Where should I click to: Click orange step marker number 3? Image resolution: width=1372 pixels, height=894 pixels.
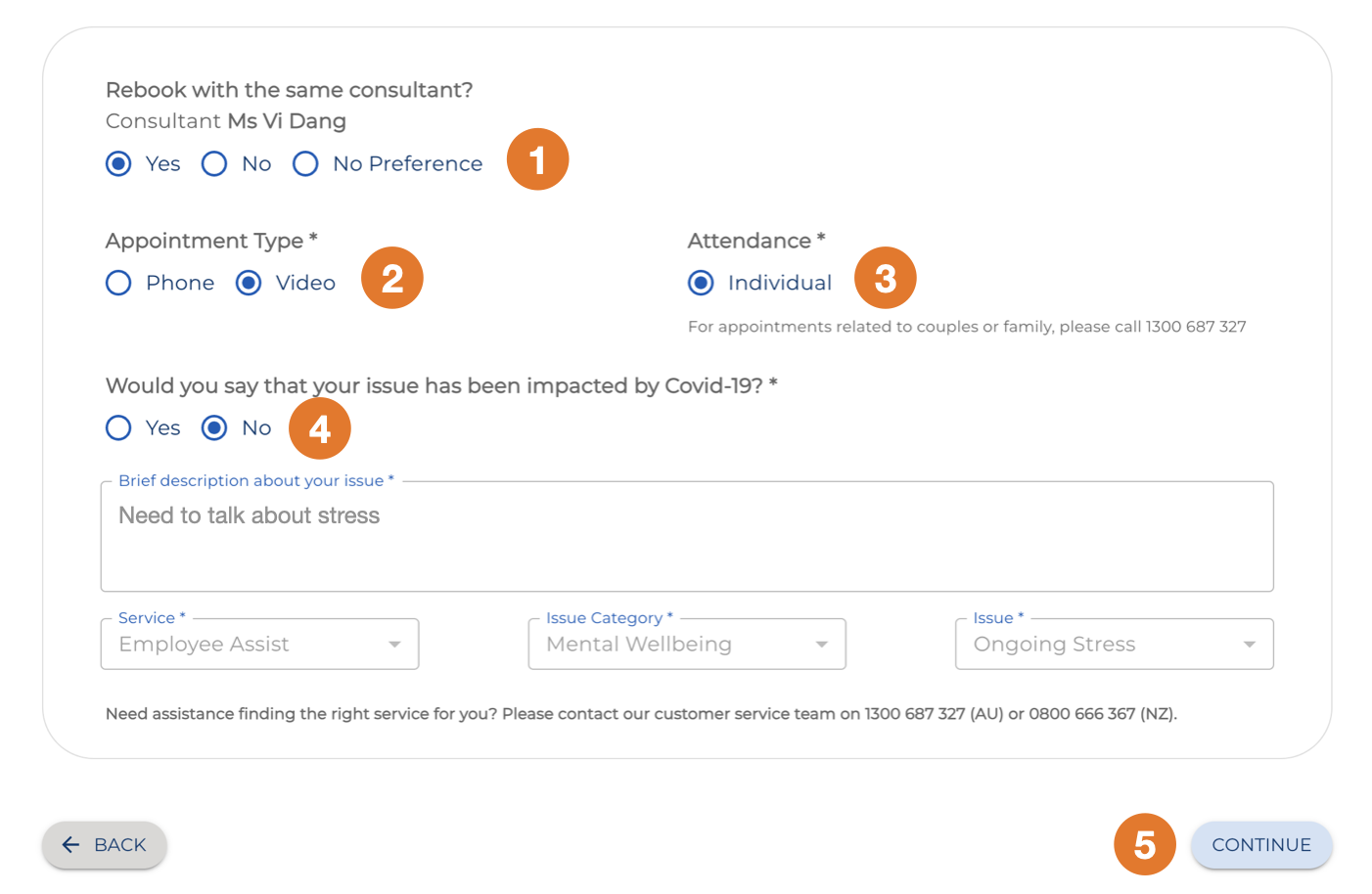(x=885, y=278)
